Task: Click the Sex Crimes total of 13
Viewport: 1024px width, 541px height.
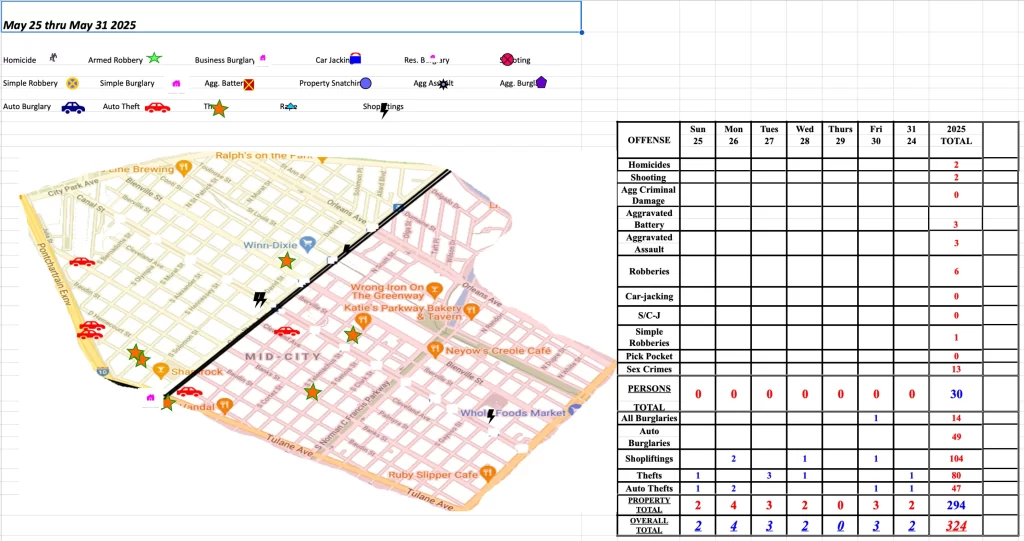Action: point(956,369)
